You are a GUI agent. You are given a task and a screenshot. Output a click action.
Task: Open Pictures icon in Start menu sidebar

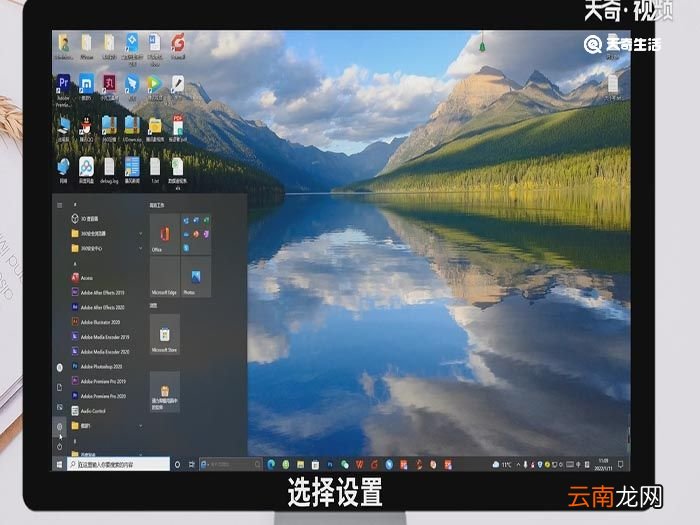click(59, 407)
